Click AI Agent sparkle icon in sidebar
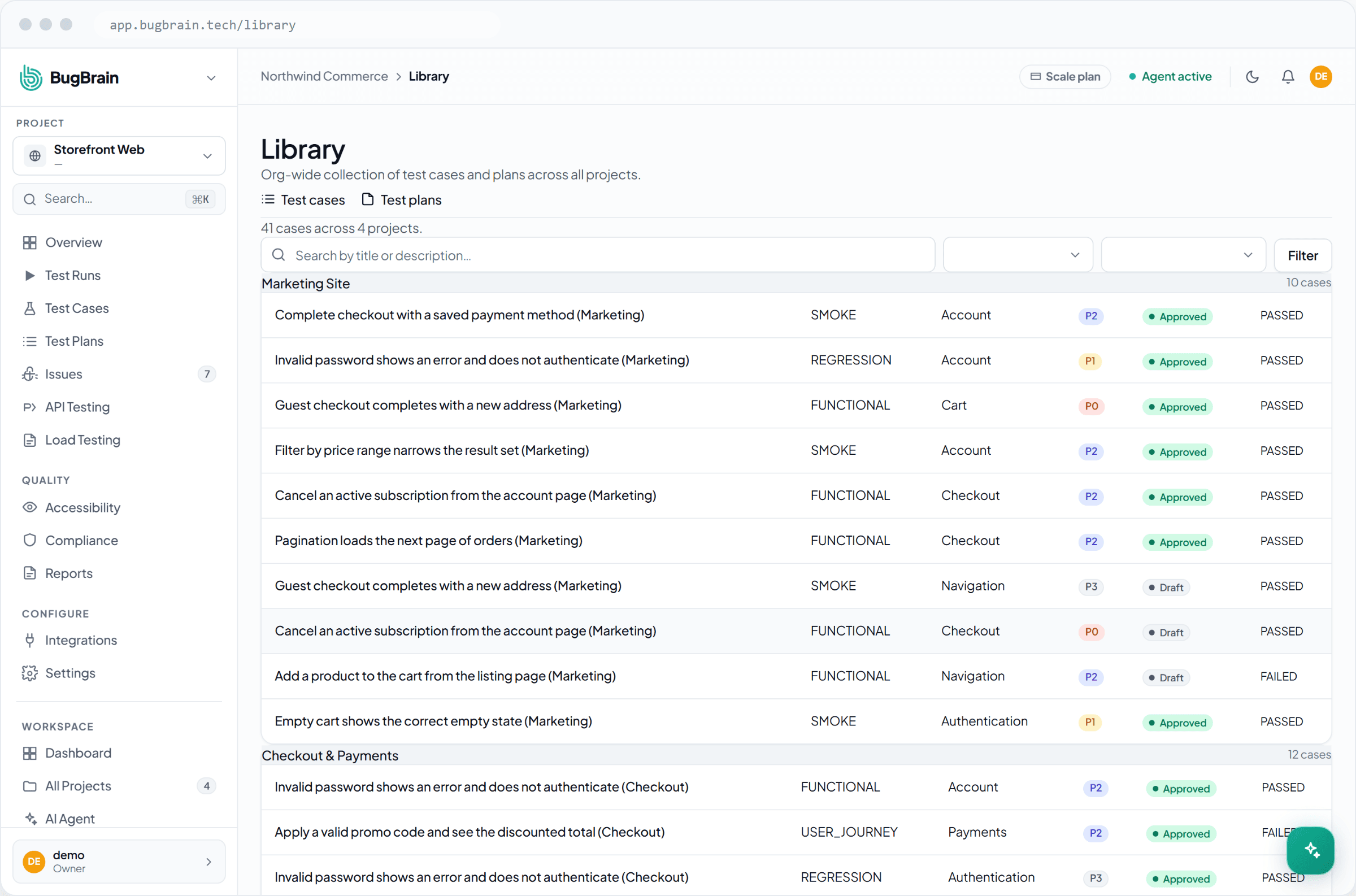 (31, 819)
